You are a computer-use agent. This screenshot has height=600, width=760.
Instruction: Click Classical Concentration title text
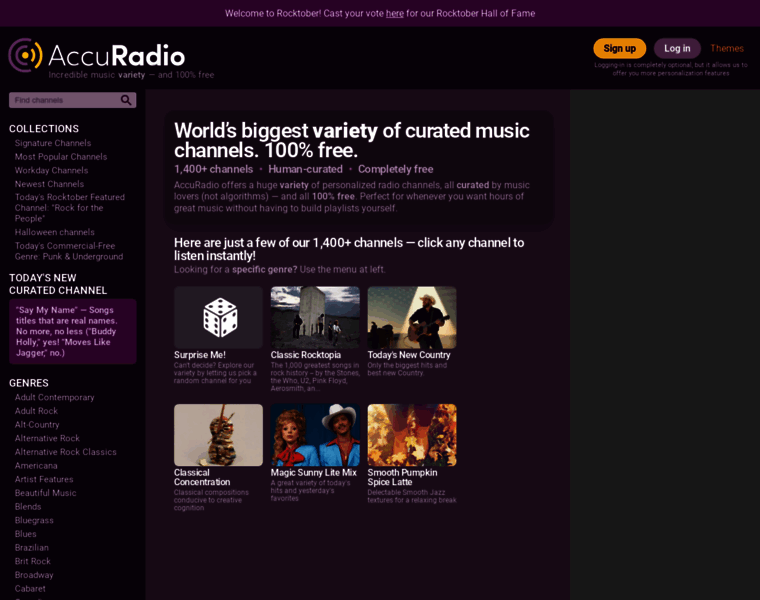coord(202,477)
